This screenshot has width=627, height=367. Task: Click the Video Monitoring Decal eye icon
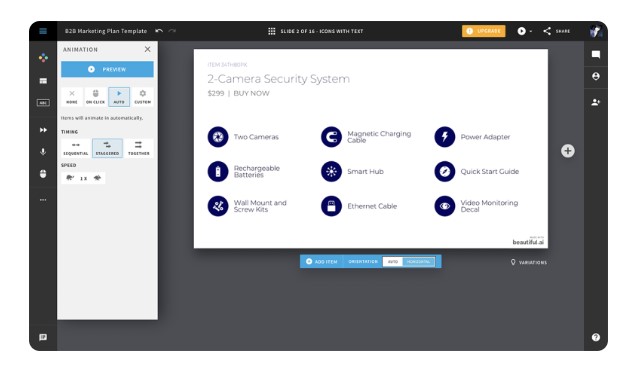click(x=445, y=206)
